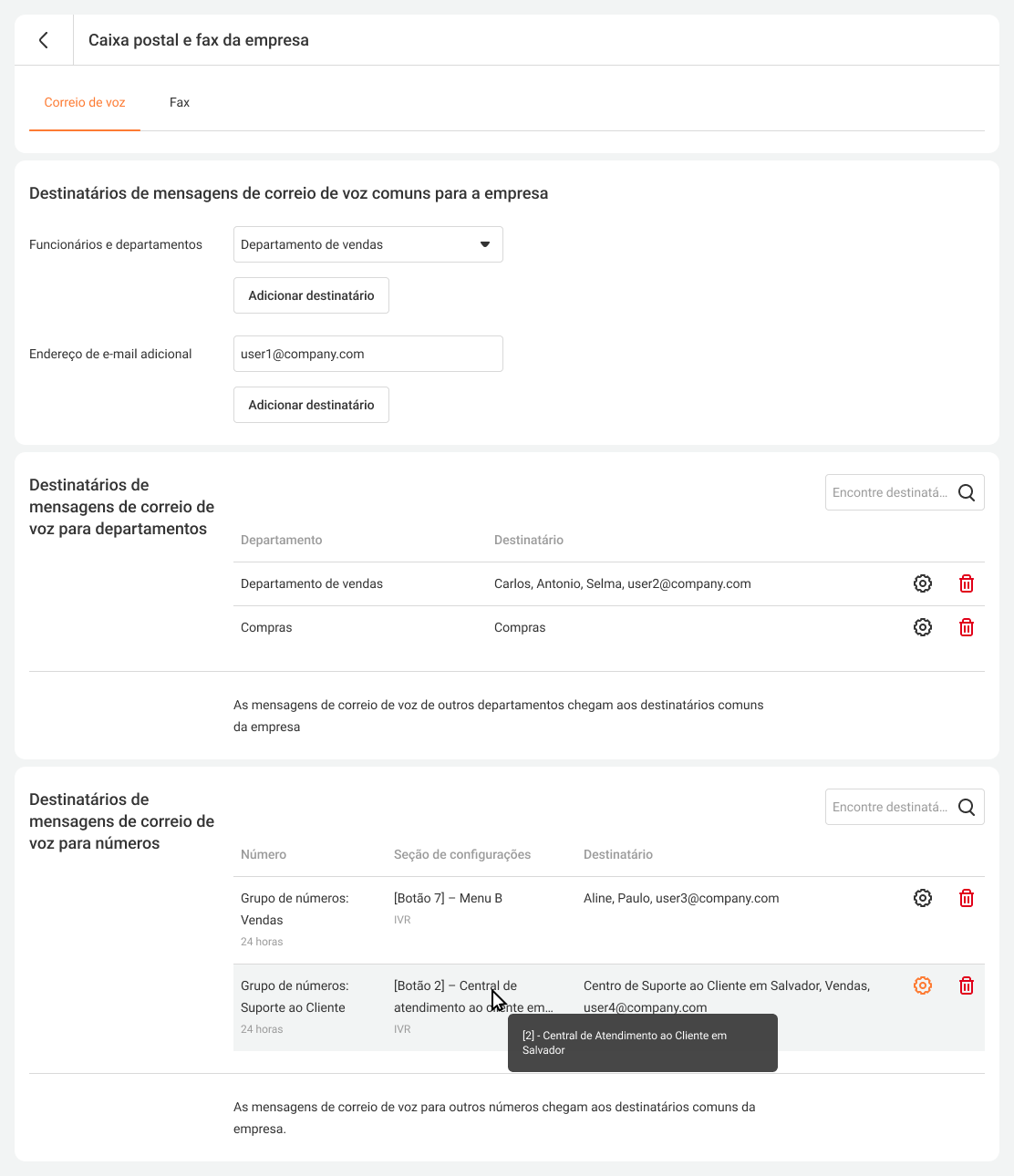
Task: Click search icon in departments recipient search
Action: (x=967, y=492)
